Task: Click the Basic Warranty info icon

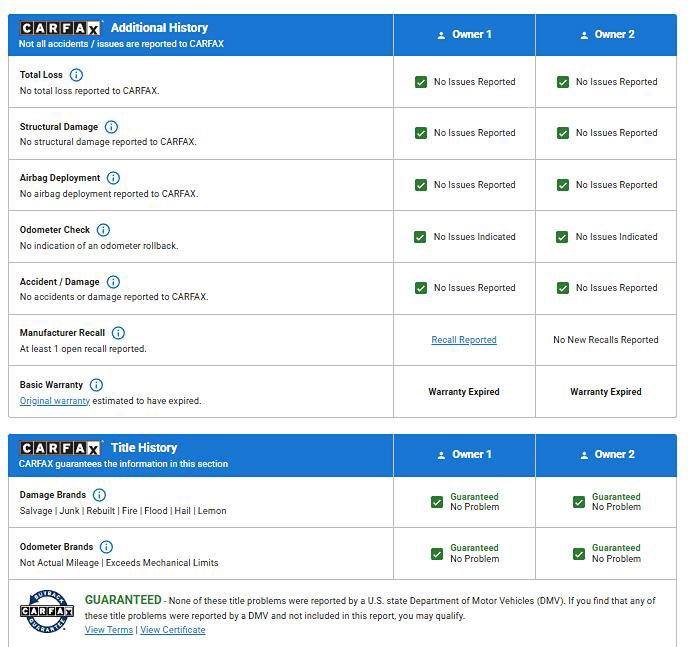Action: pyautogui.click(x=96, y=385)
